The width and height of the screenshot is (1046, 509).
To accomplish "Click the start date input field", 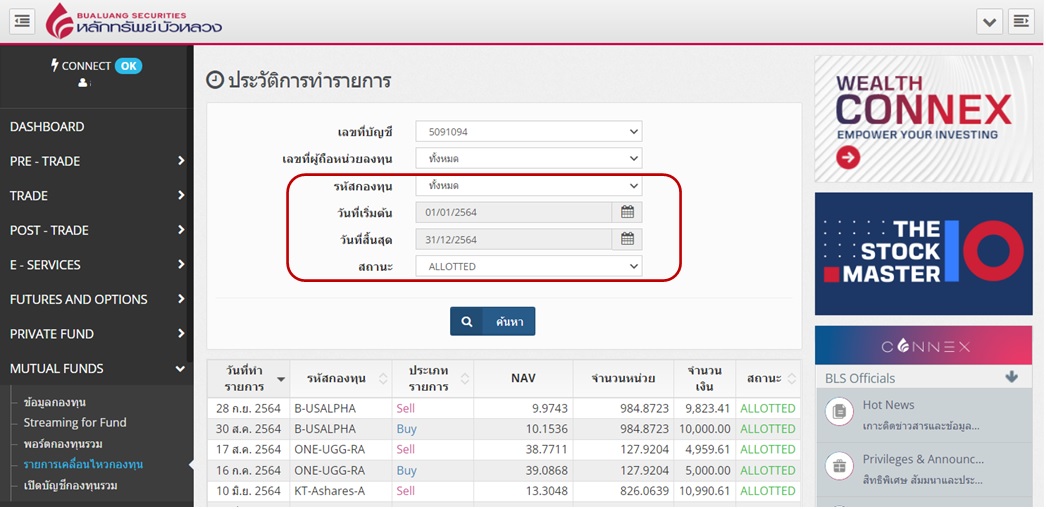I will [513, 212].
